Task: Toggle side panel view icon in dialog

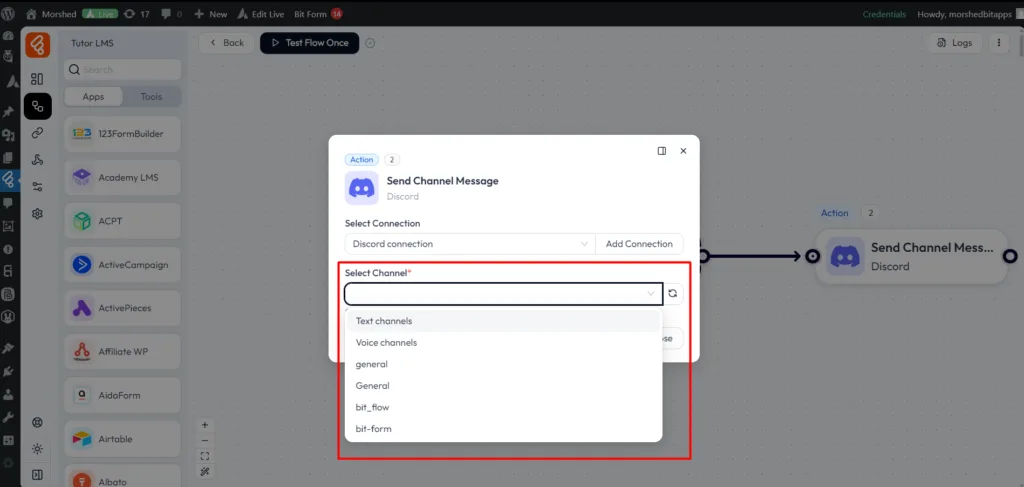Action: (x=662, y=151)
